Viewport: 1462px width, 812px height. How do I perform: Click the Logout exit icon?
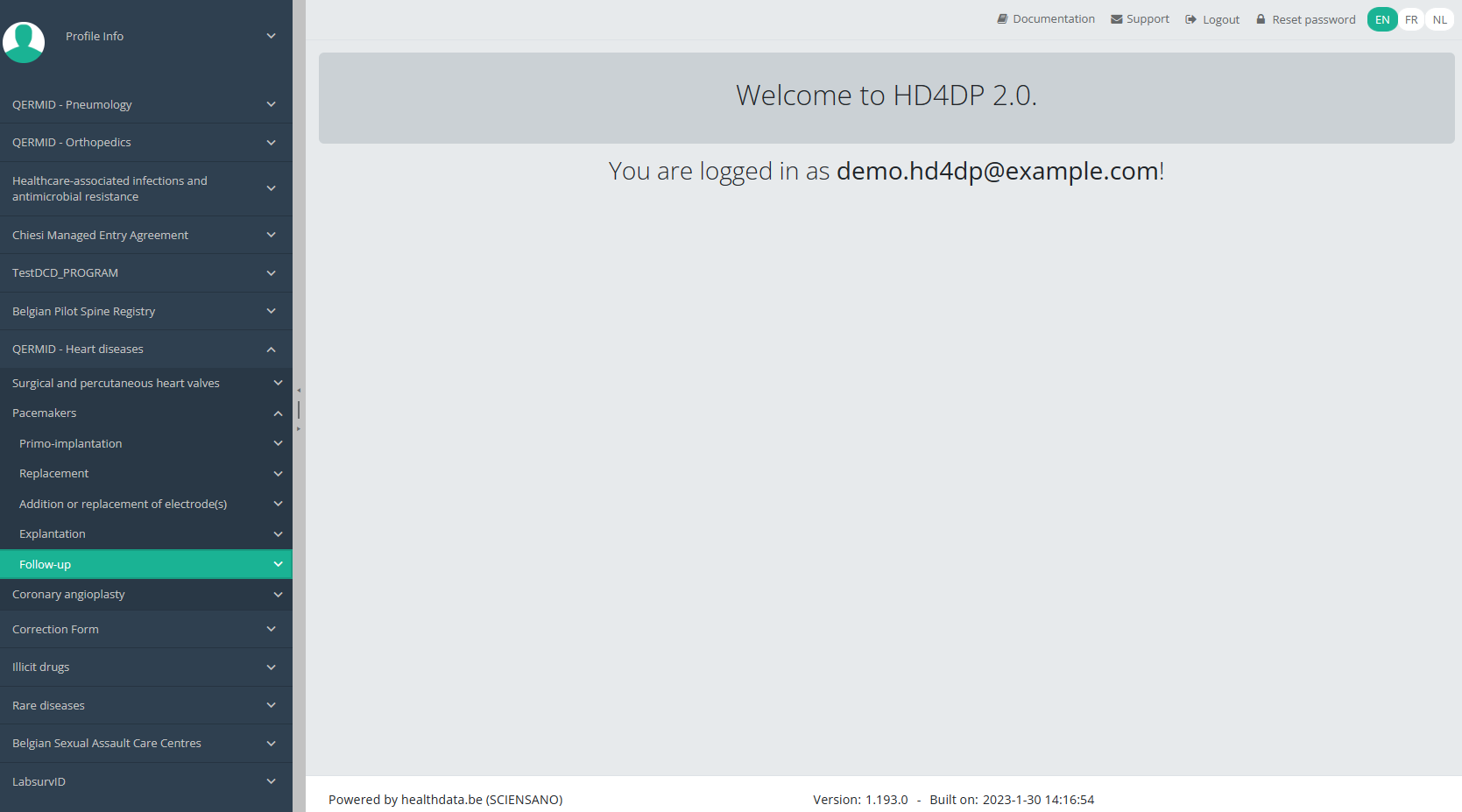1190,19
